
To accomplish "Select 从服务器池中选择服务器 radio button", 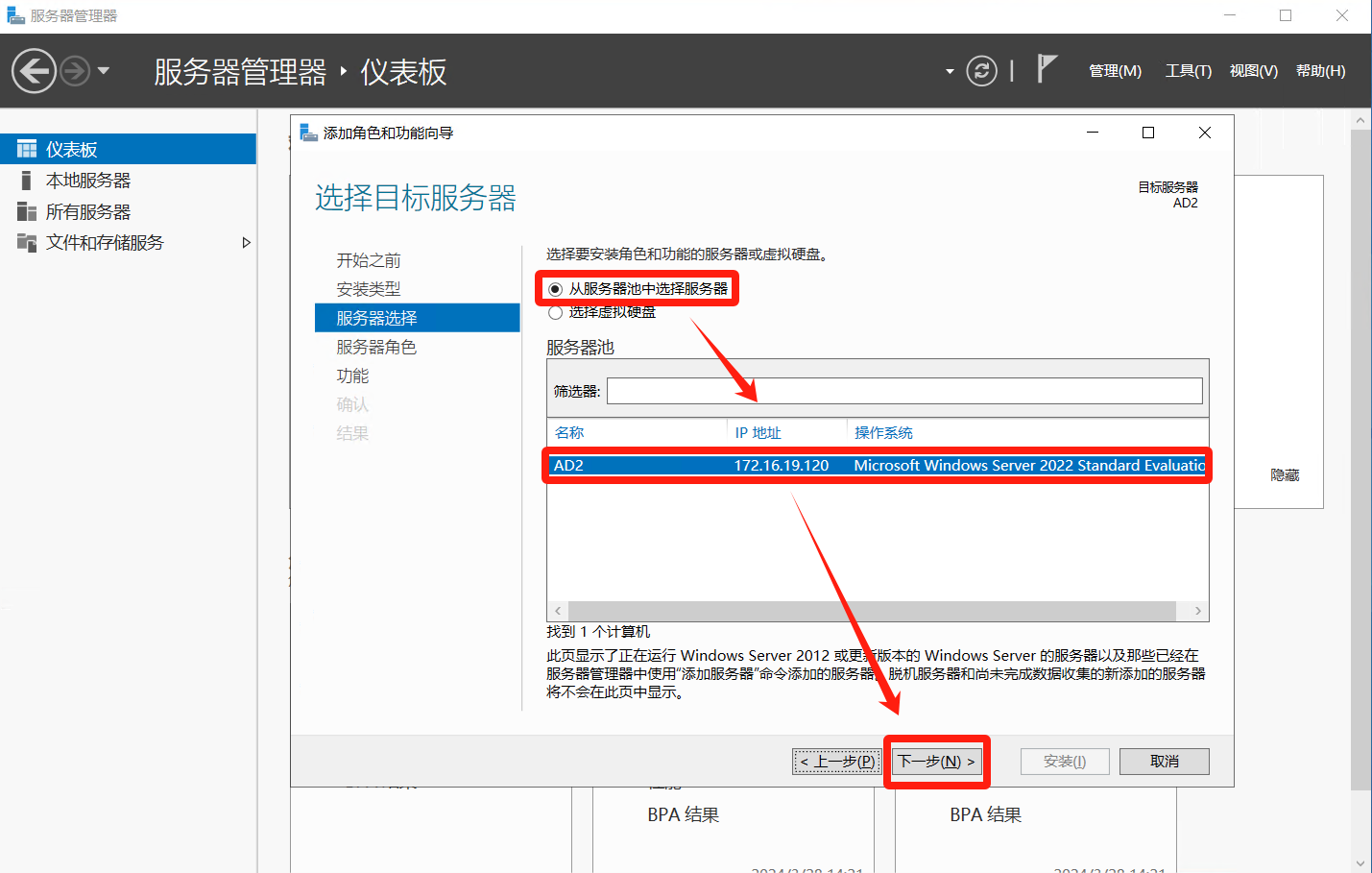I will pyautogui.click(x=555, y=289).
